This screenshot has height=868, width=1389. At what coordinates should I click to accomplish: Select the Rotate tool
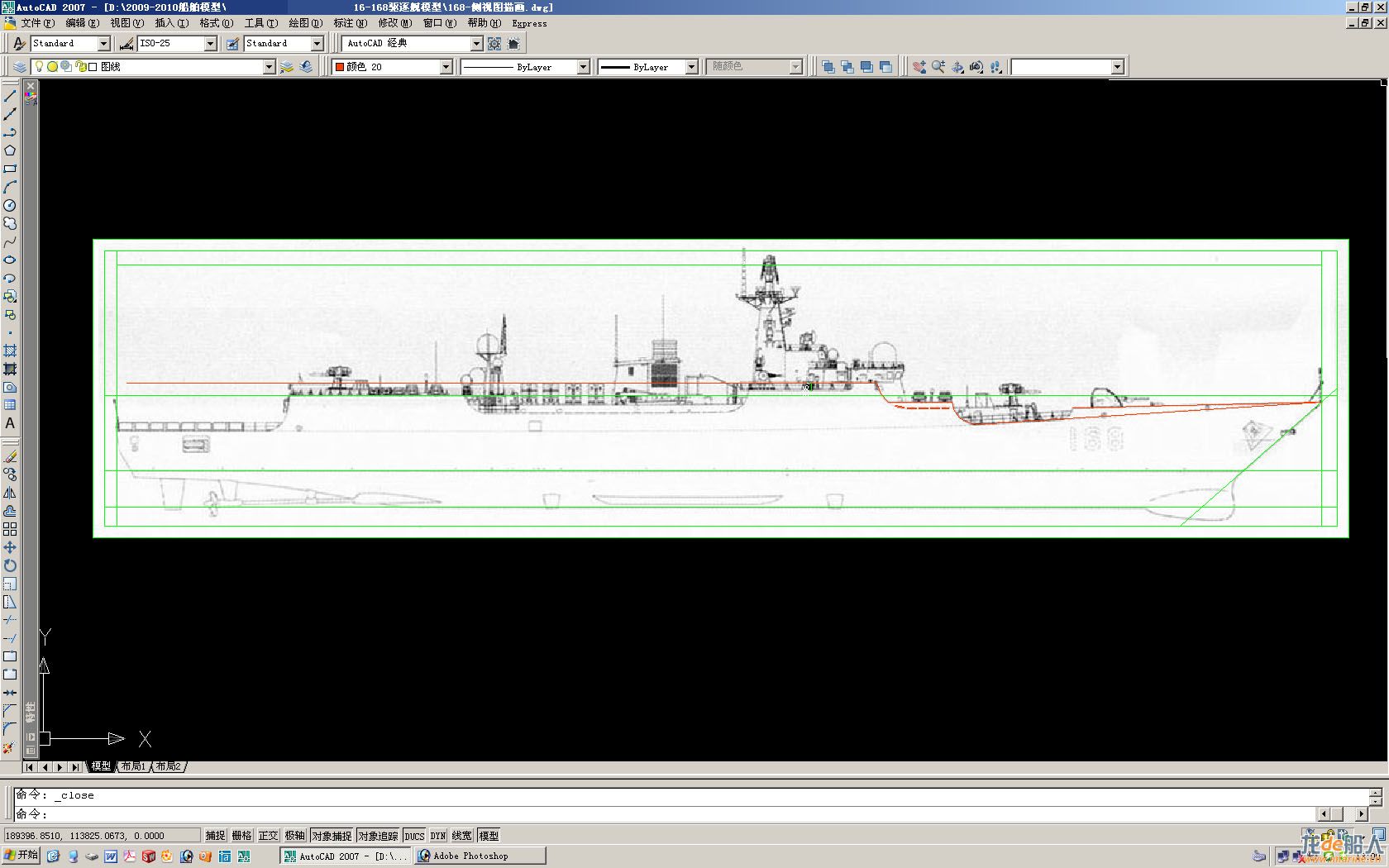pyautogui.click(x=10, y=565)
